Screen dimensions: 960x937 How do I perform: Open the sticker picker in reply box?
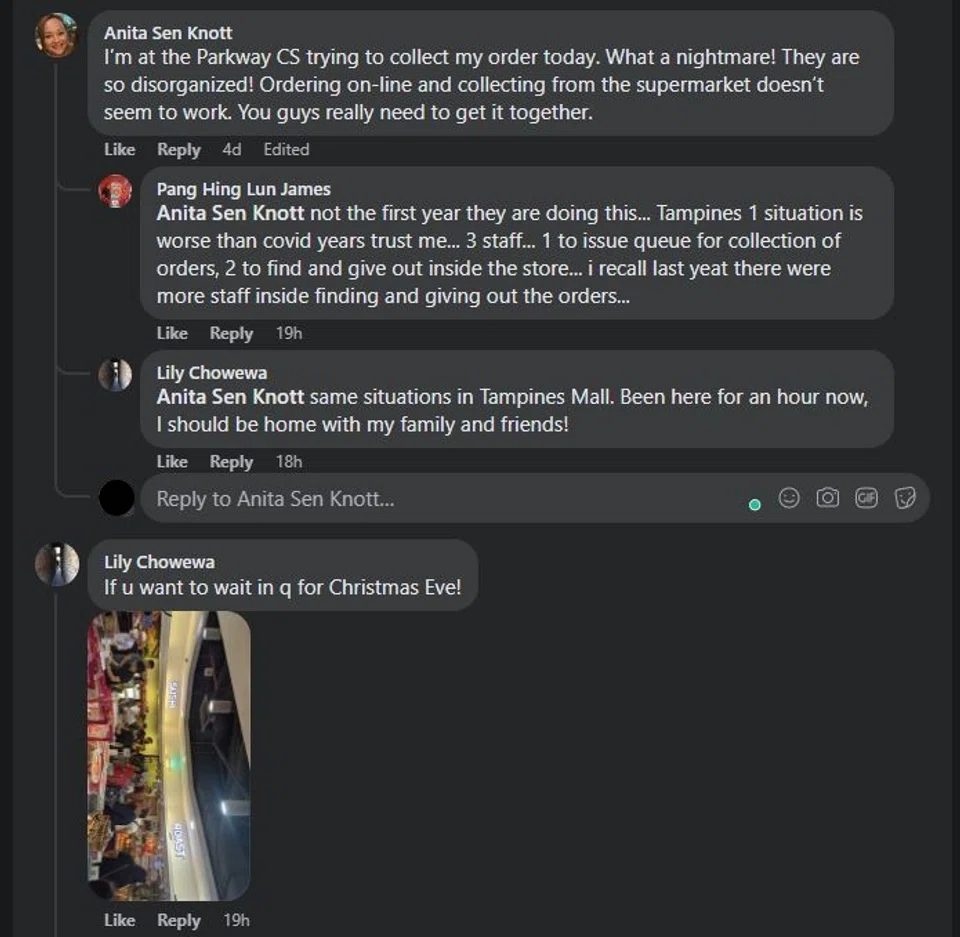(904, 498)
